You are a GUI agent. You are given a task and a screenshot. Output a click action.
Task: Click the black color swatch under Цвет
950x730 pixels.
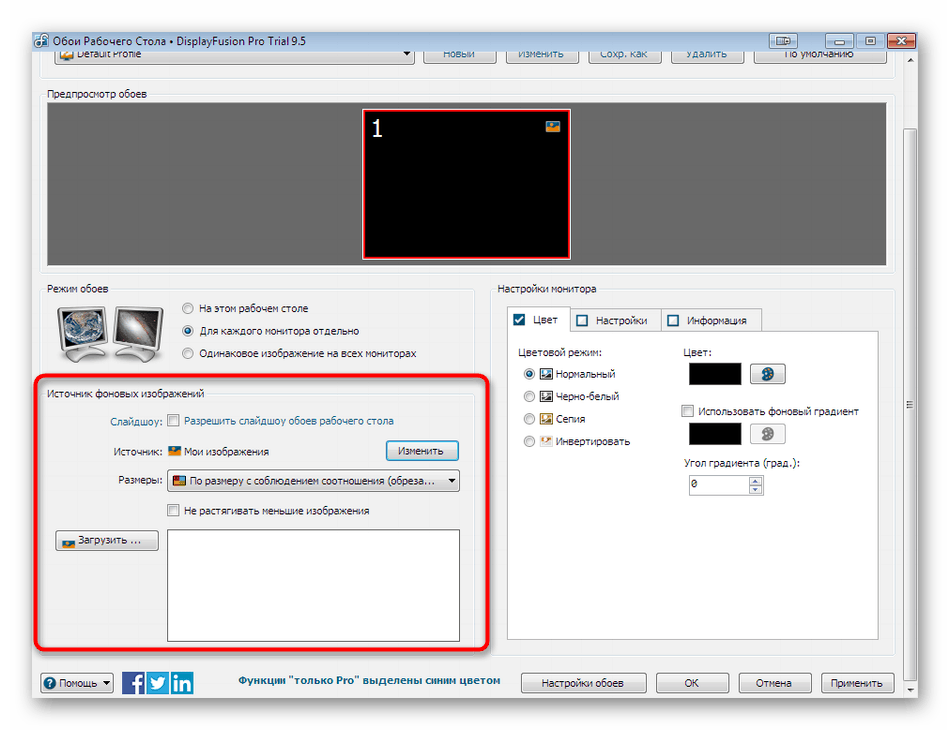(x=713, y=373)
